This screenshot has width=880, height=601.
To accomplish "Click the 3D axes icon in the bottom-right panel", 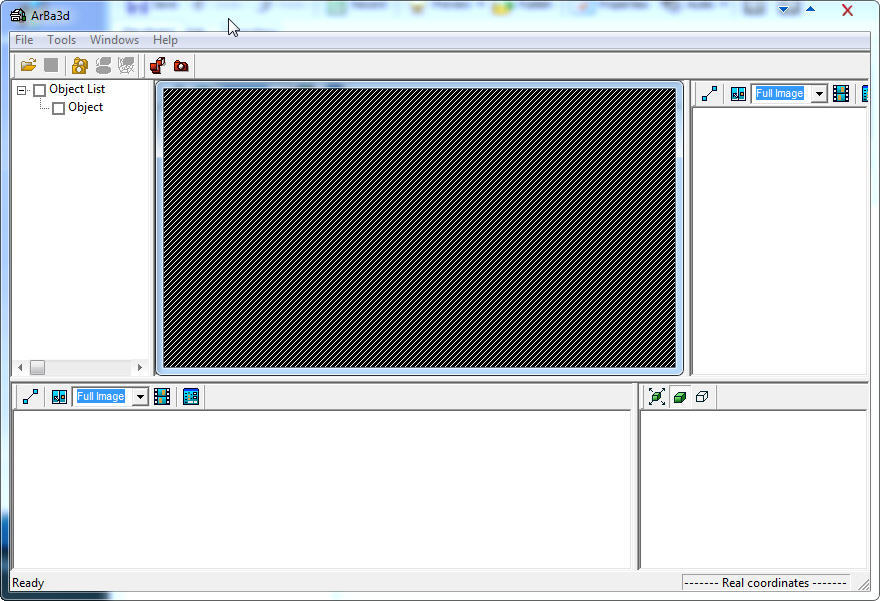I will [x=657, y=397].
